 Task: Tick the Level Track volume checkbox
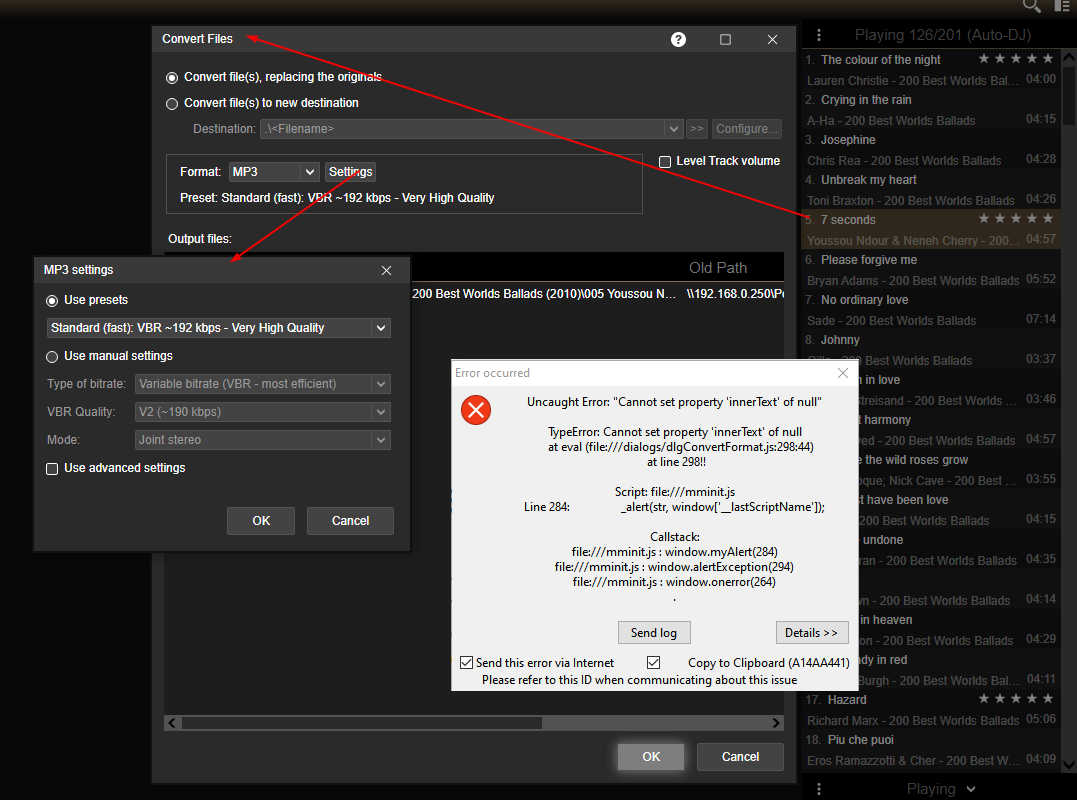point(665,161)
